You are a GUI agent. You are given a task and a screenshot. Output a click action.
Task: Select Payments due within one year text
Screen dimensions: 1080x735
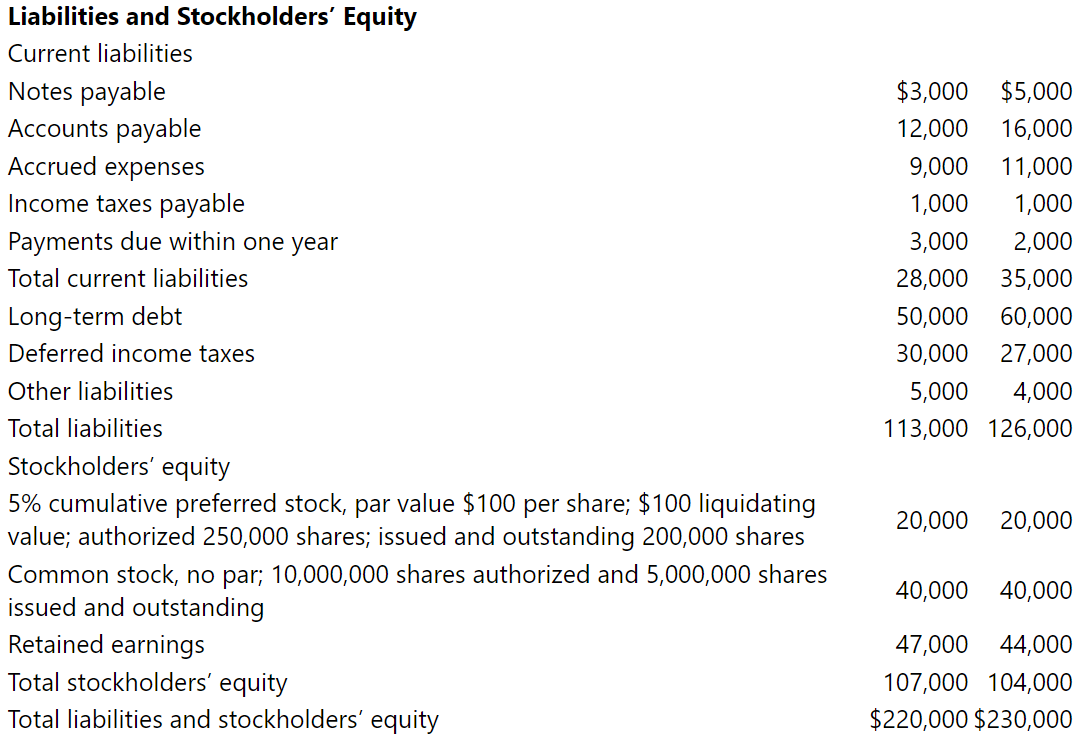pos(173,242)
